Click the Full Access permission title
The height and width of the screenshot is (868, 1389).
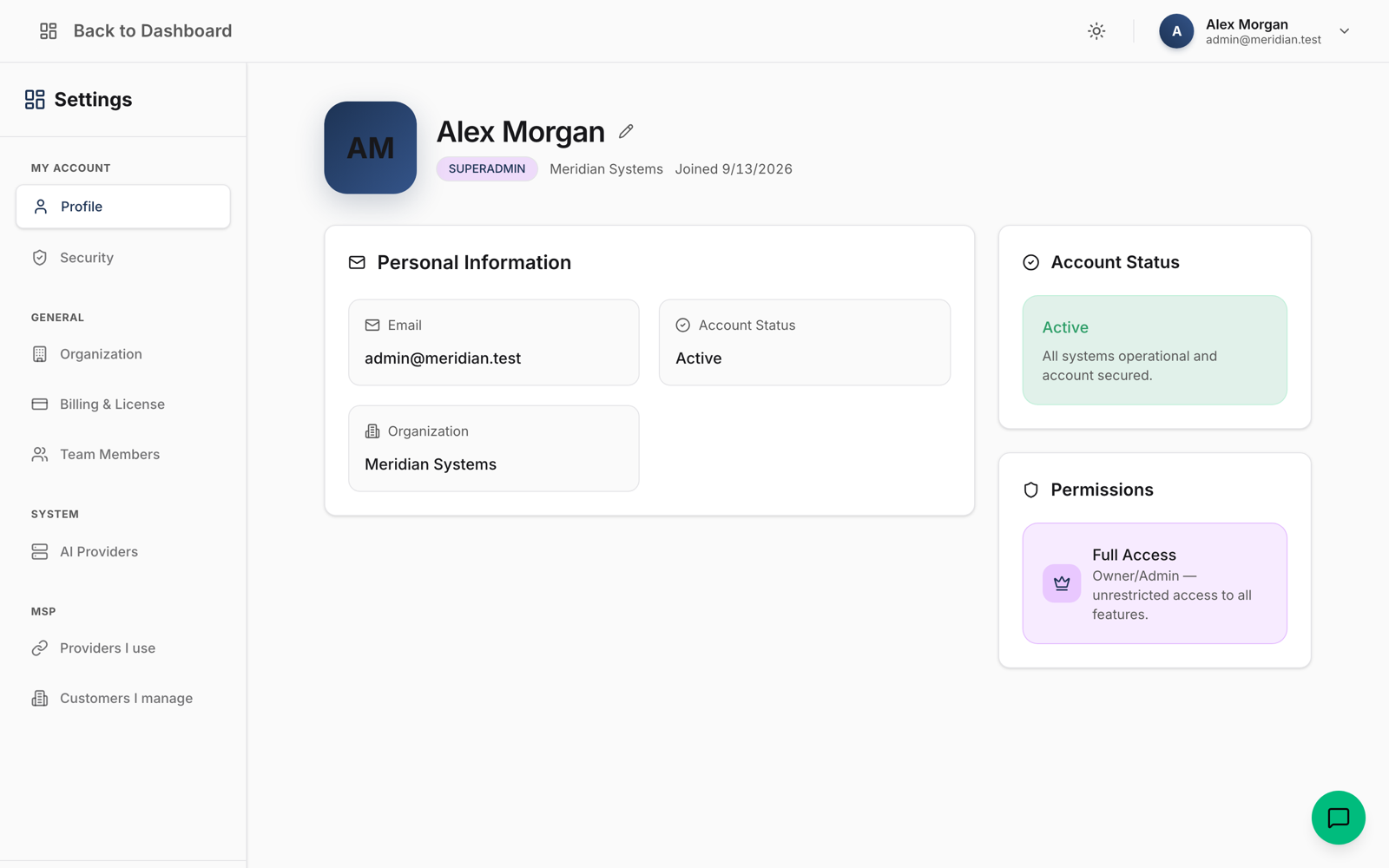(1134, 555)
